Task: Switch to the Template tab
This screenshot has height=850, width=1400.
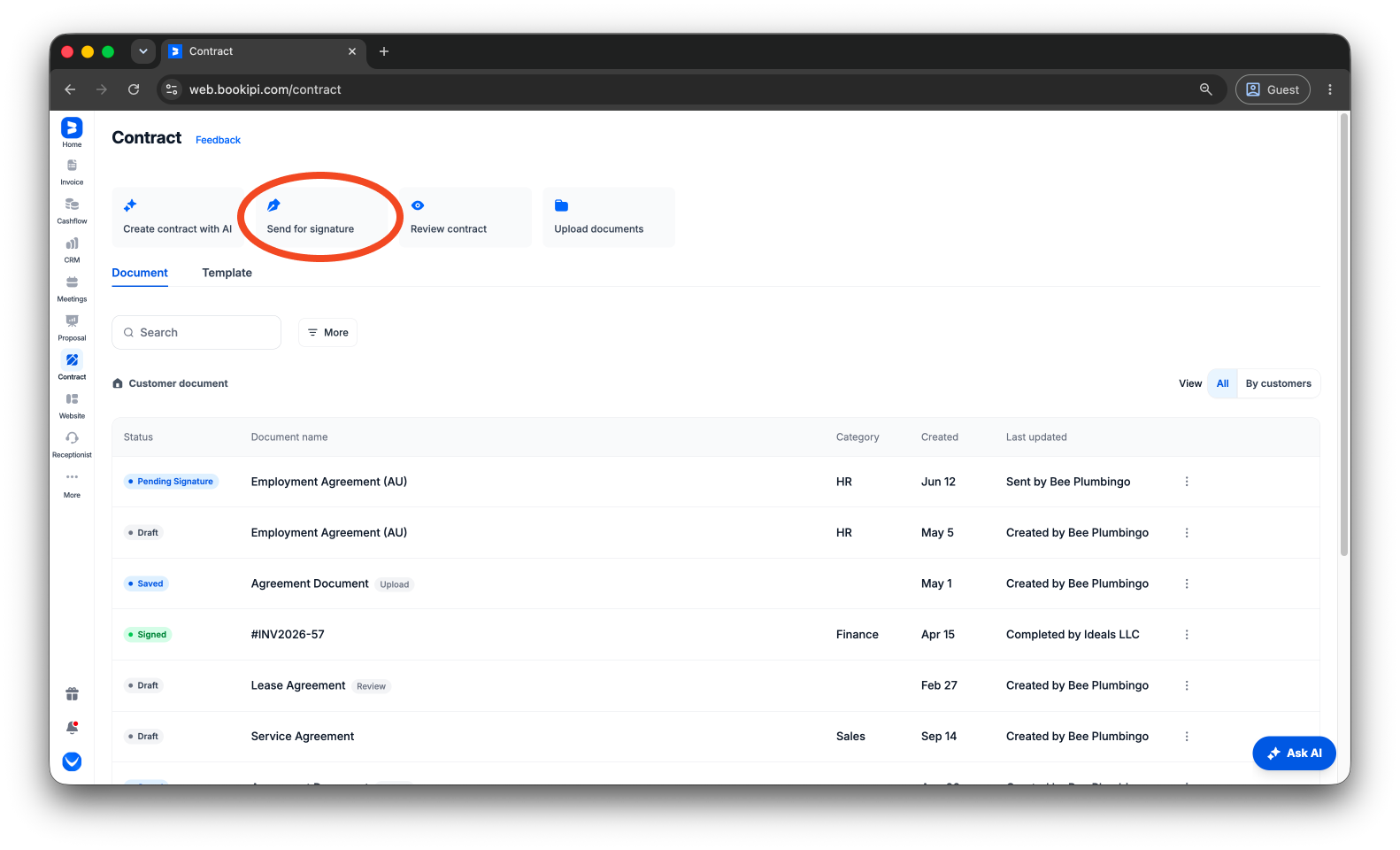Action: (x=227, y=273)
